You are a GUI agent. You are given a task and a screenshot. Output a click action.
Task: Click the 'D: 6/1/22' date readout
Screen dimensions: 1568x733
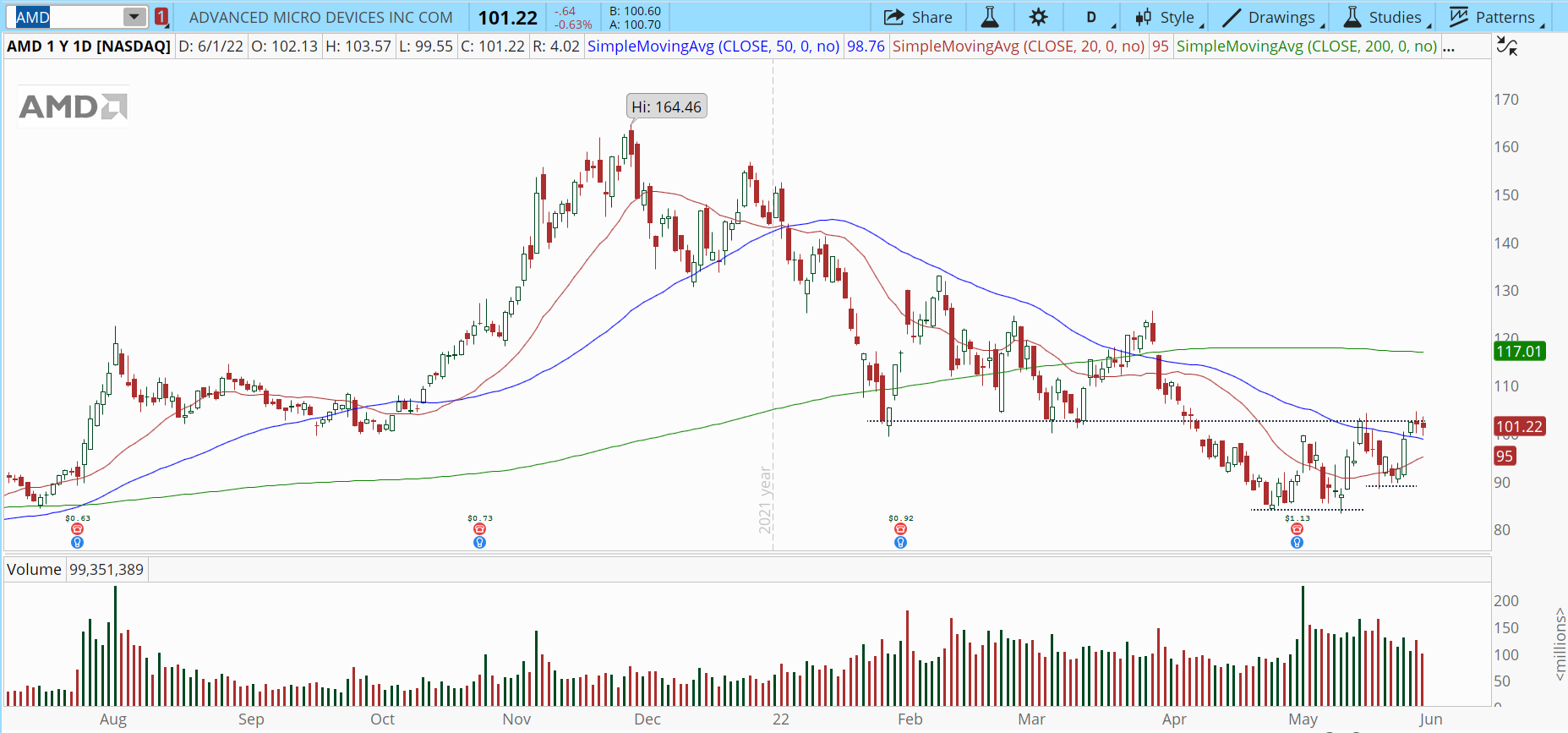coord(211,46)
